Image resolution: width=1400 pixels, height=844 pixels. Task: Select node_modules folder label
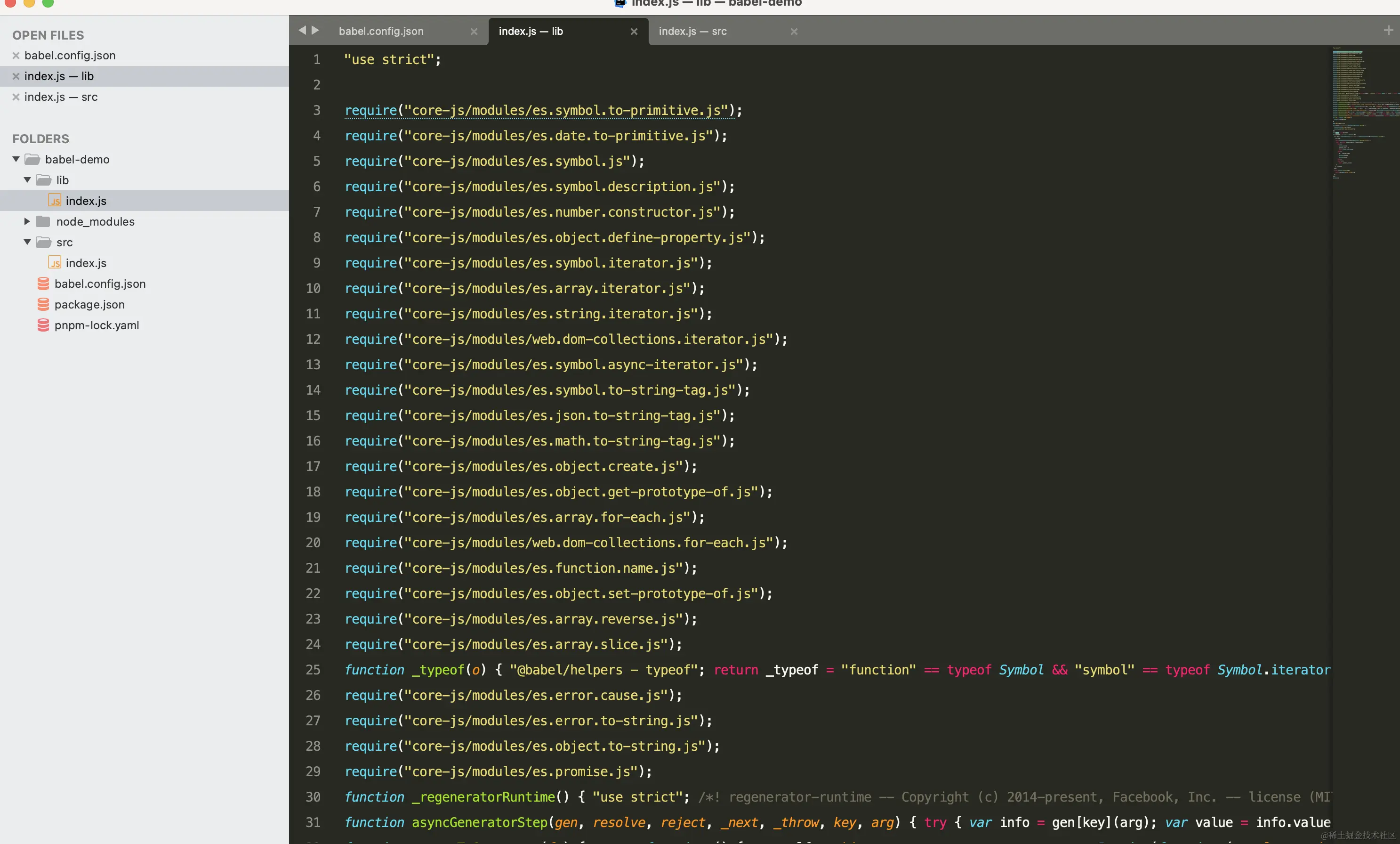coord(96,222)
